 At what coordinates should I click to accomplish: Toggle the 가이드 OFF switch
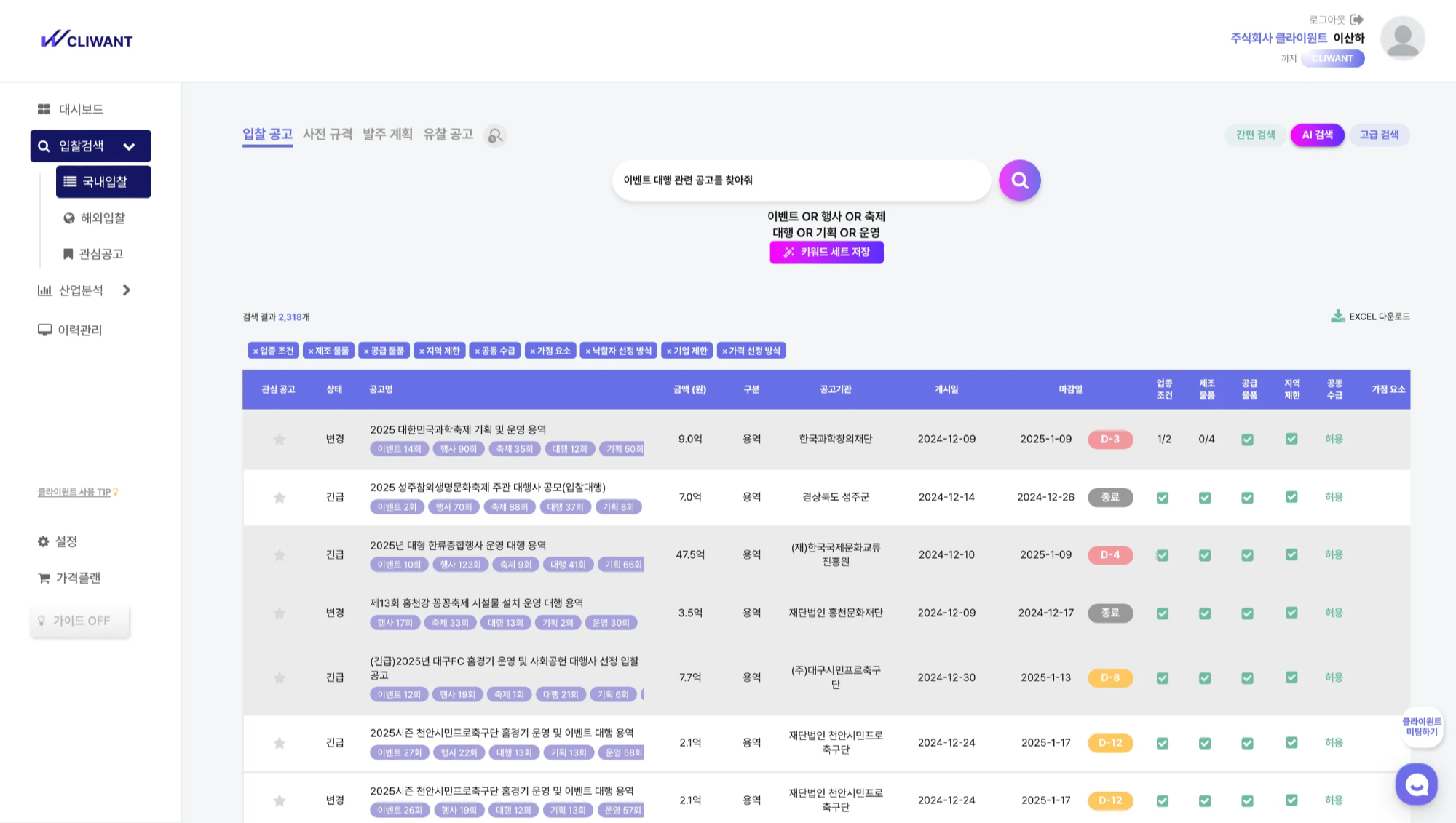(x=80, y=621)
